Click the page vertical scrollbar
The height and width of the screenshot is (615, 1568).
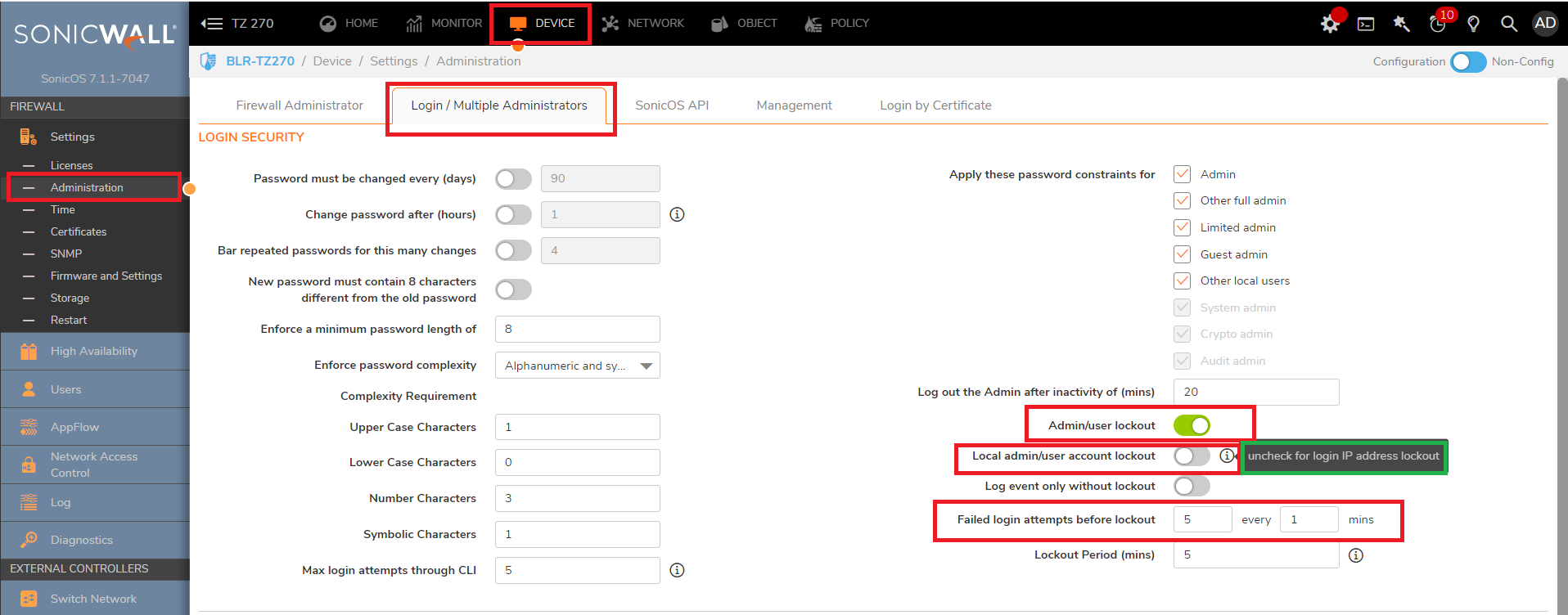1561,343
